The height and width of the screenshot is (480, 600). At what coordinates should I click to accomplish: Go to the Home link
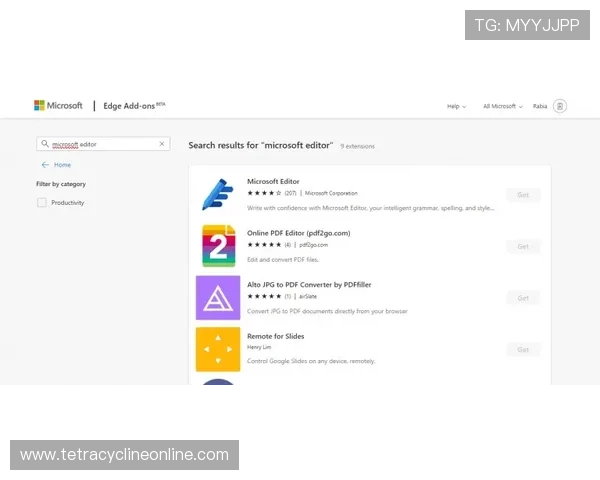62,165
